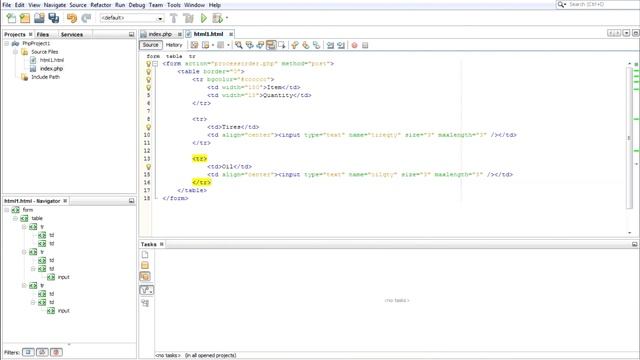Click the editor Find Selection magnifier icon

coord(238,45)
